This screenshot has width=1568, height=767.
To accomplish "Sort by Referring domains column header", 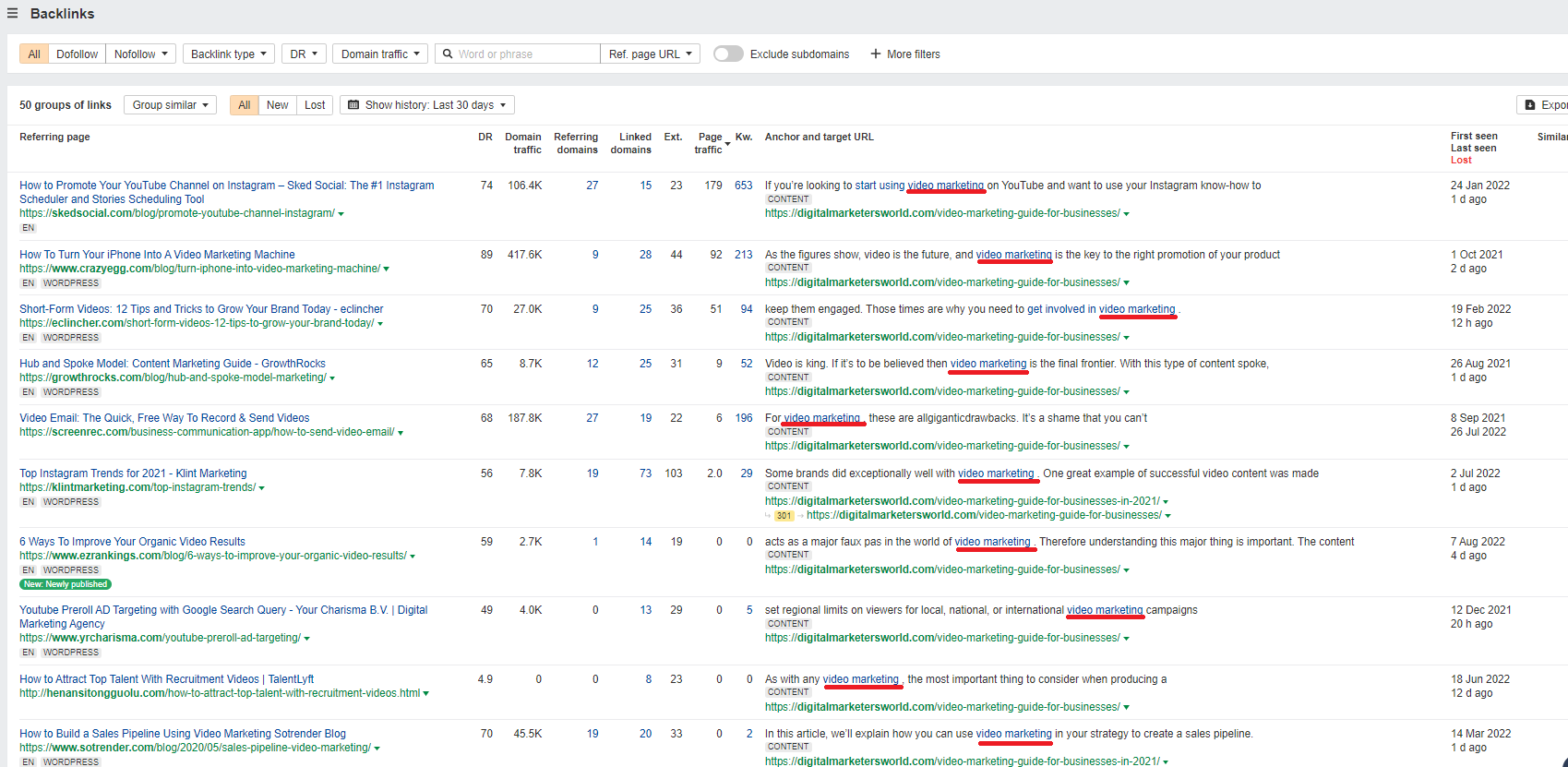I will tap(576, 143).
